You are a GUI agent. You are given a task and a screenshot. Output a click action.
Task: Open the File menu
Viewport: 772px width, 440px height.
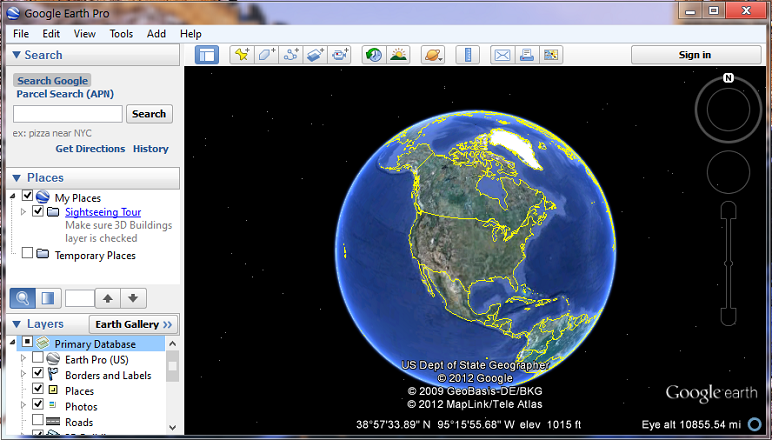pos(21,33)
